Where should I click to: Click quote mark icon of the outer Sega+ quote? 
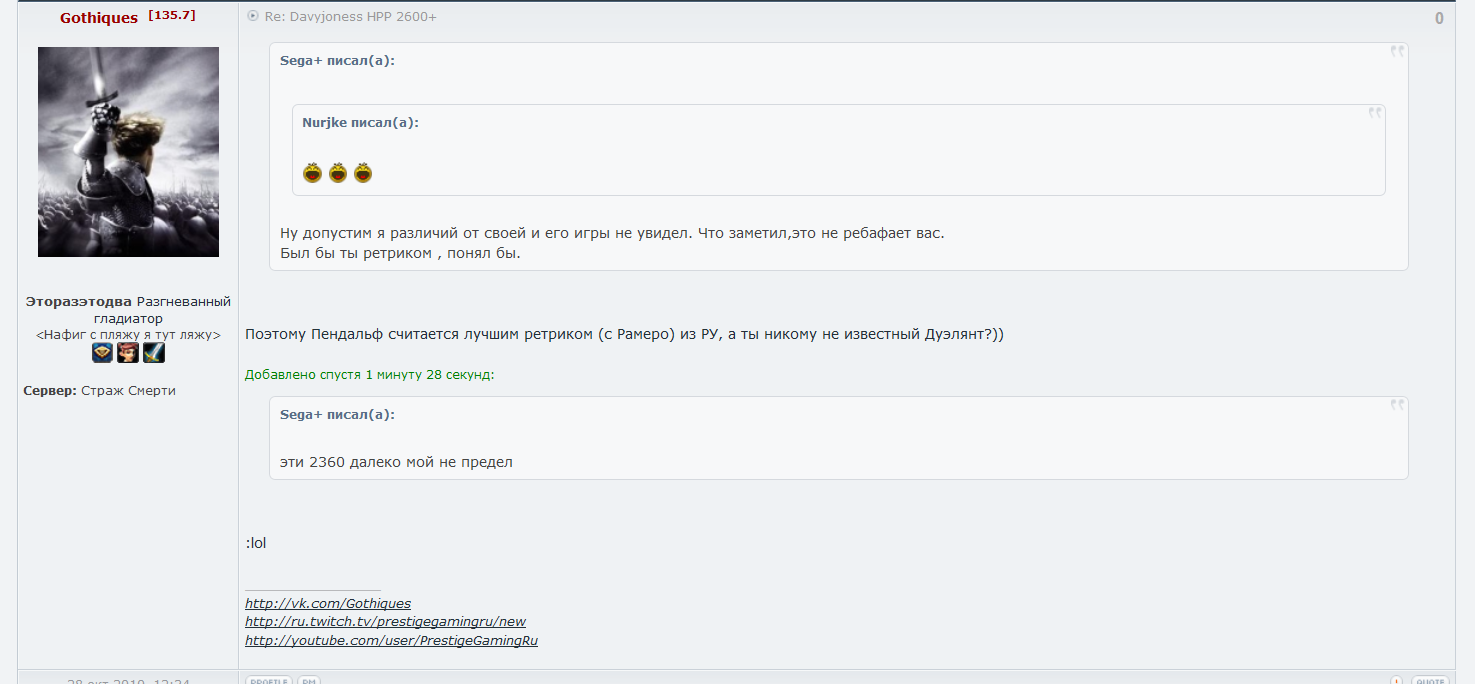(x=1397, y=52)
